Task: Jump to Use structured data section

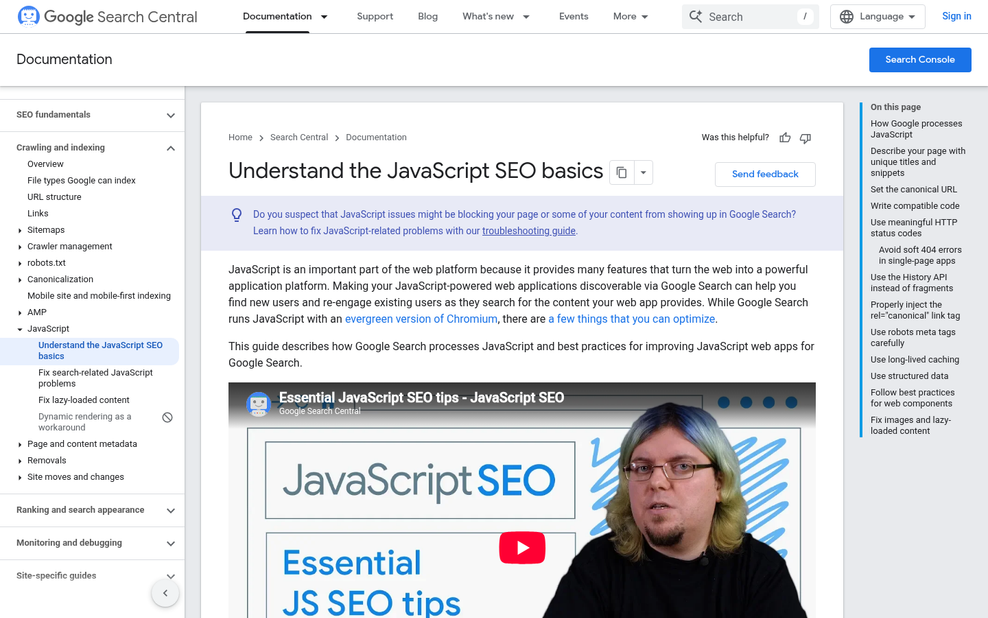Action: 909,376
